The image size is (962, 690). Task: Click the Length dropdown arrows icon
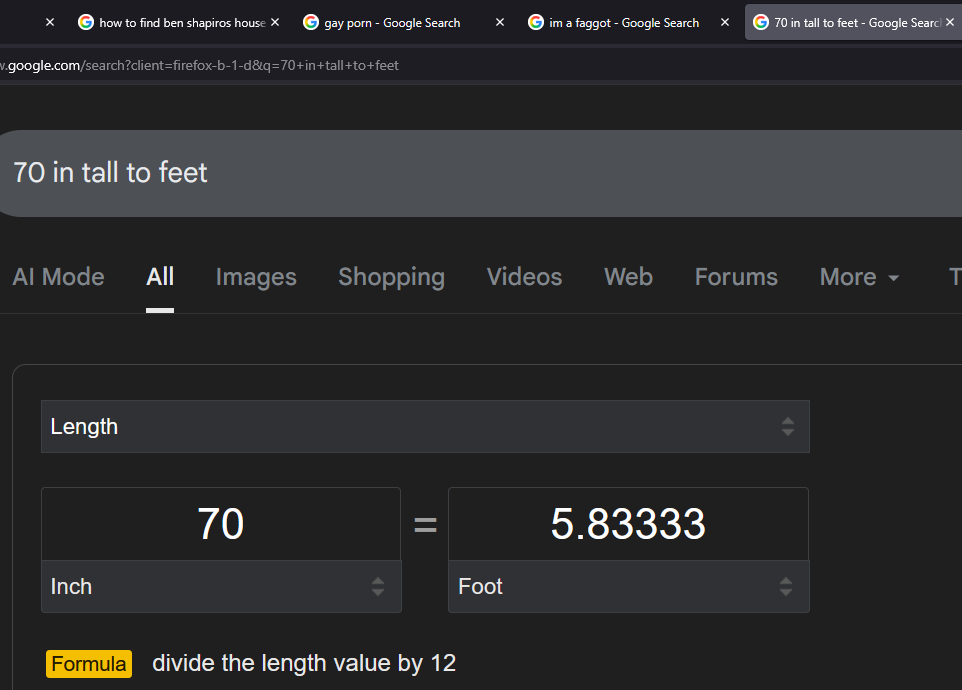pos(788,426)
